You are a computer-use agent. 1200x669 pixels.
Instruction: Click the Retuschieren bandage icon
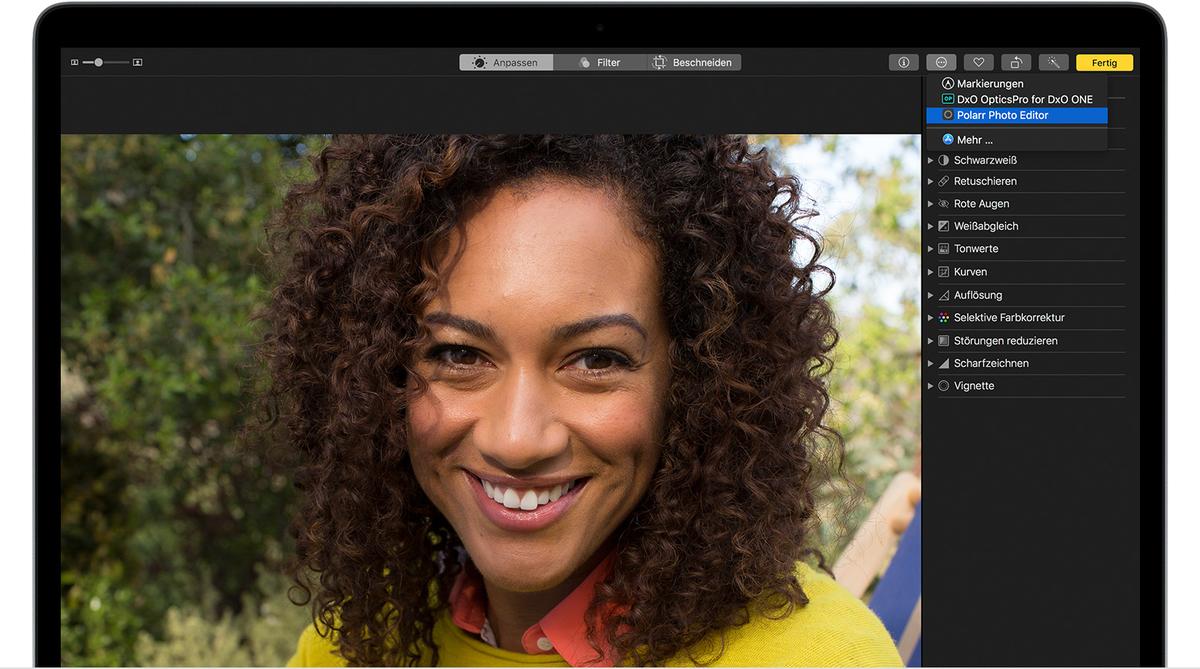coord(943,181)
